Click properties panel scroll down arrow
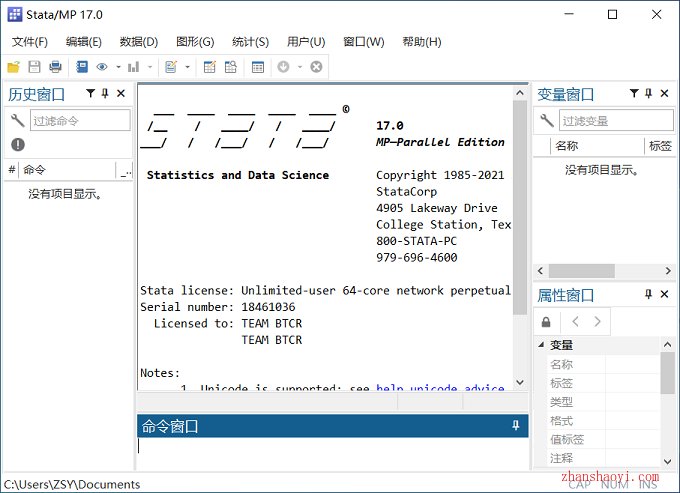 tap(667, 462)
